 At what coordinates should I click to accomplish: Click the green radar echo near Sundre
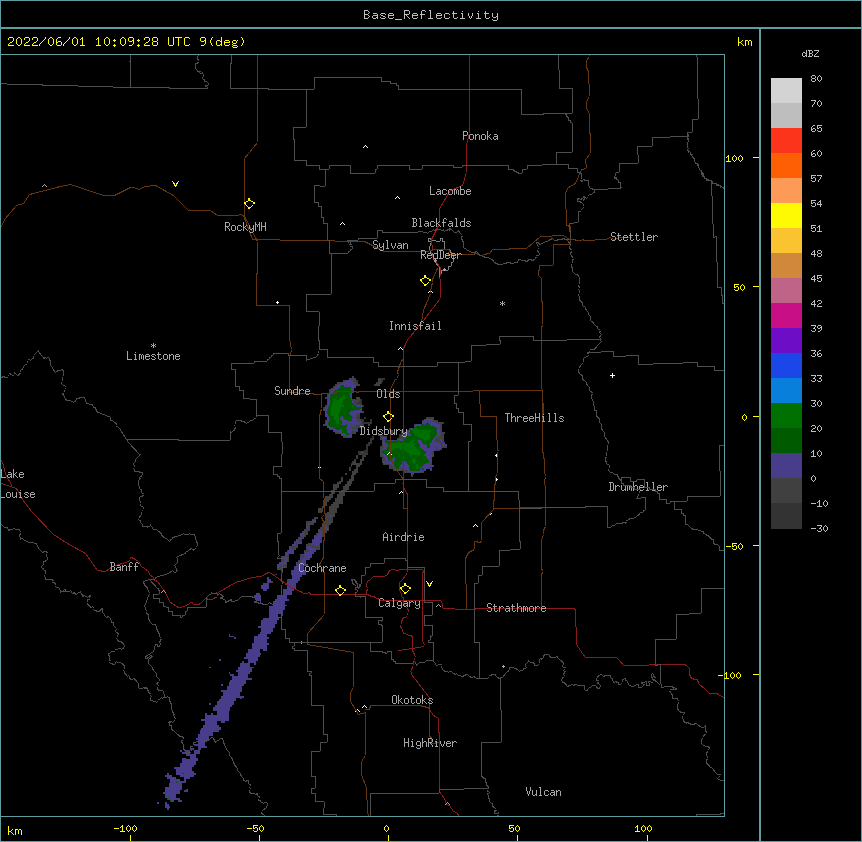[343, 408]
